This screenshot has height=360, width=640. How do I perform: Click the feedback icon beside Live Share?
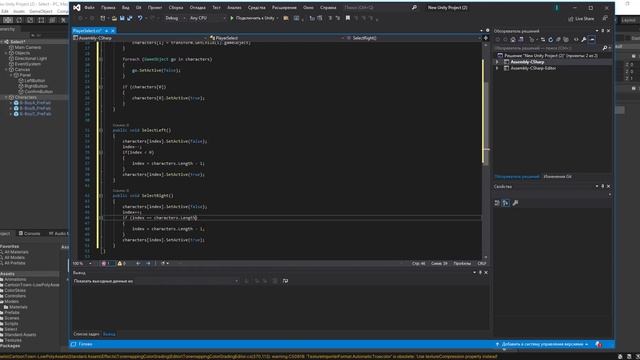pos(605,18)
